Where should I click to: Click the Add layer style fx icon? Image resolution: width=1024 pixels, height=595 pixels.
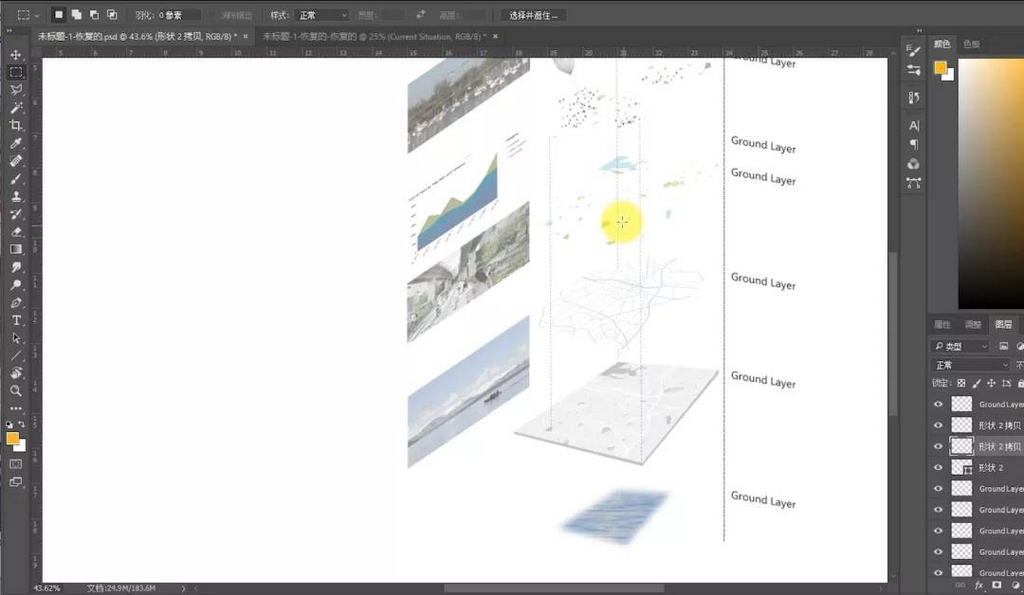coord(979,585)
